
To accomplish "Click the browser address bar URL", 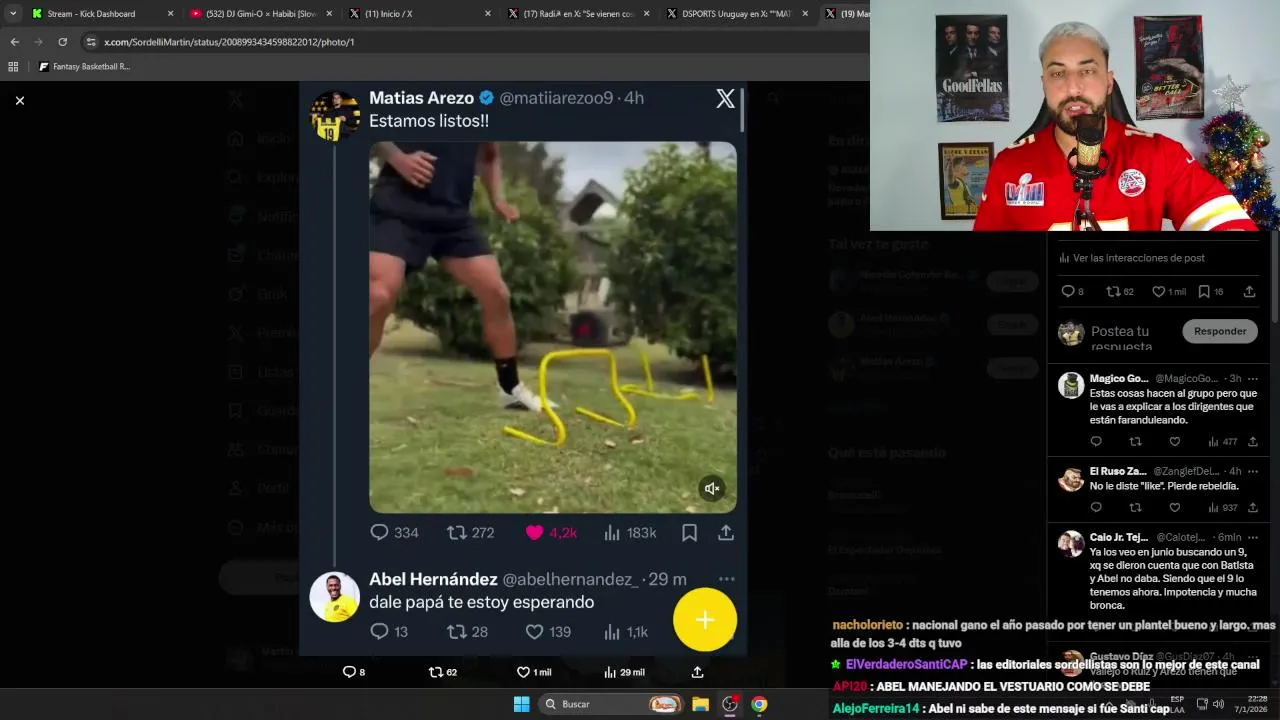I will 229,42.
